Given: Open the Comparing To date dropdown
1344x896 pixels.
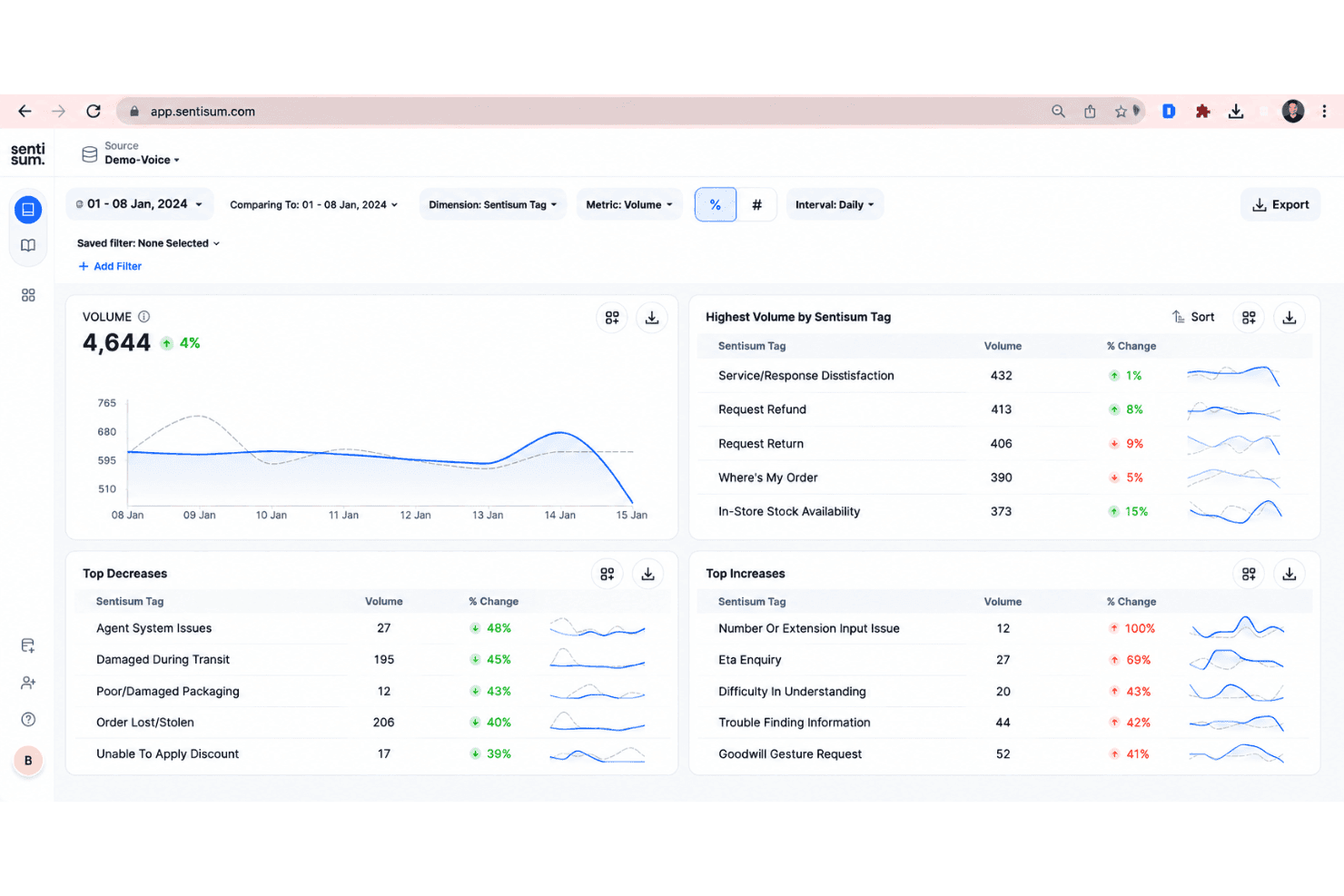Looking at the screenshot, I should point(314,204).
